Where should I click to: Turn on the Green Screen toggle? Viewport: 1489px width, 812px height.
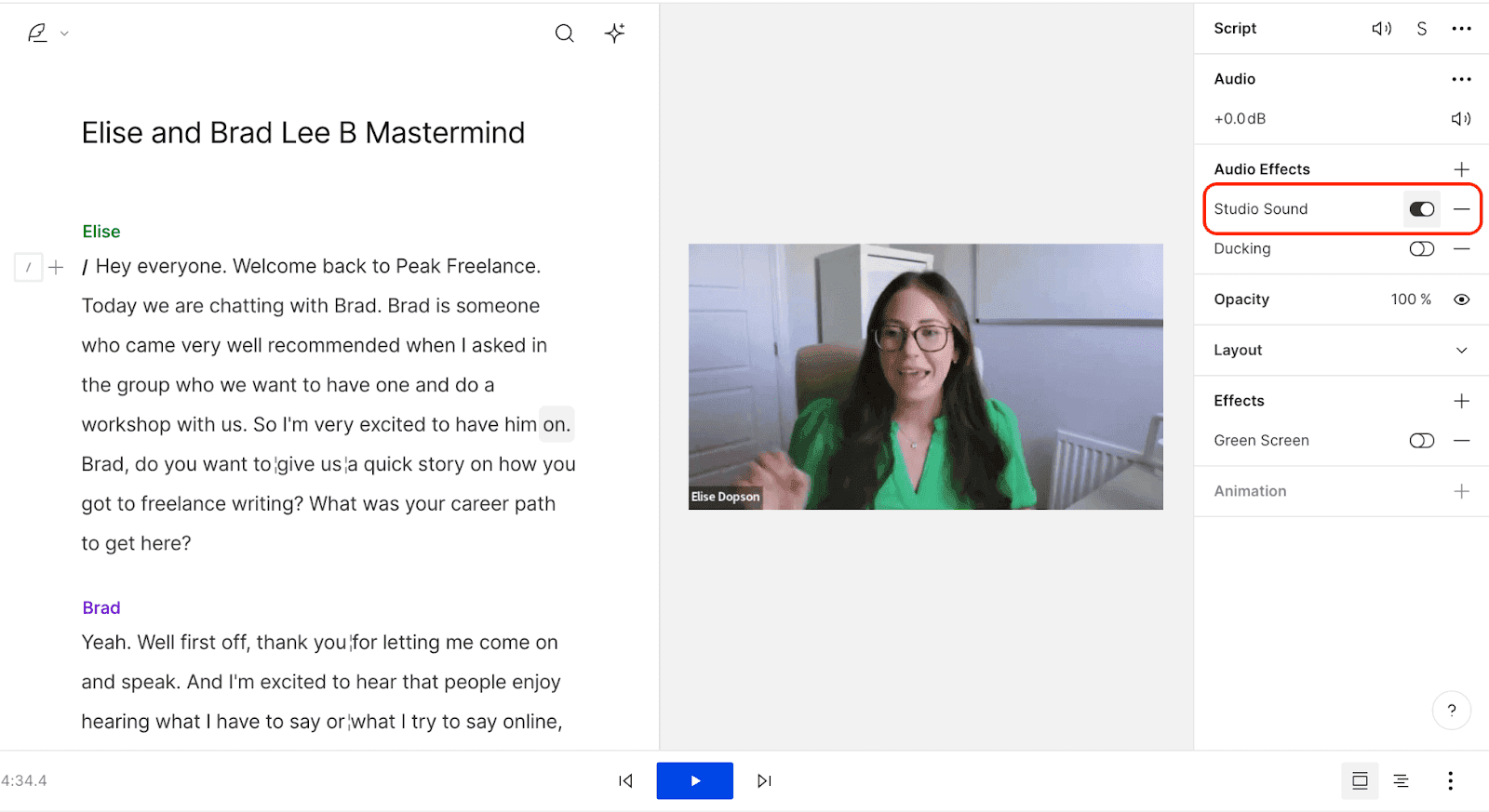(1422, 441)
